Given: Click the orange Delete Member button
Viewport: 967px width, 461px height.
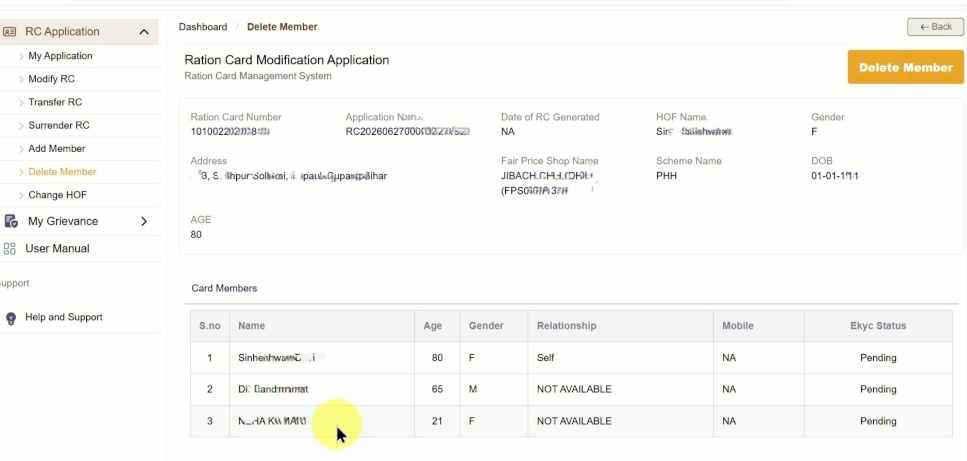Looking at the screenshot, I should (x=905, y=67).
